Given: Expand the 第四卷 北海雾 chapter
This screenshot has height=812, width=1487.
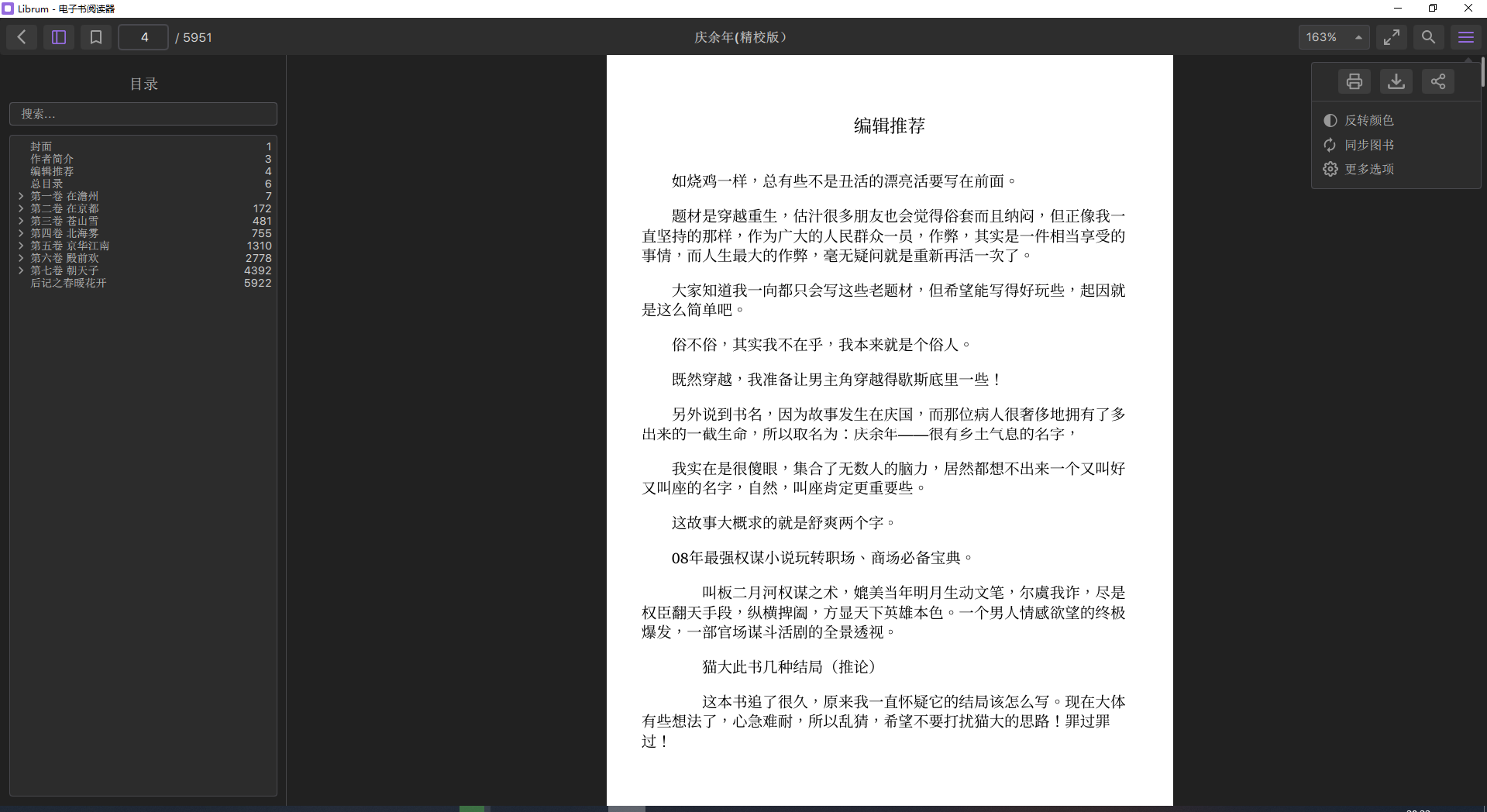Looking at the screenshot, I should 20,233.
